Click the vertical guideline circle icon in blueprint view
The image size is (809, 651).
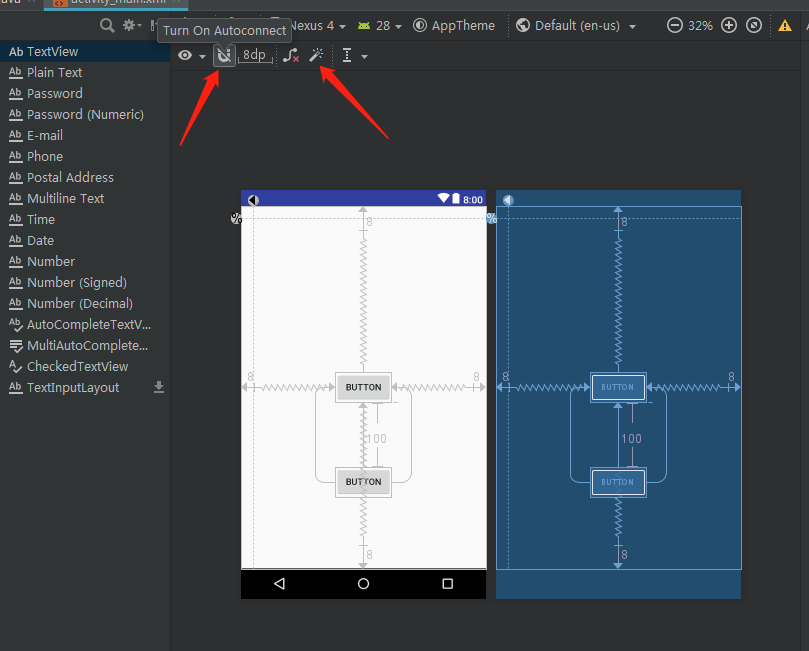point(508,200)
